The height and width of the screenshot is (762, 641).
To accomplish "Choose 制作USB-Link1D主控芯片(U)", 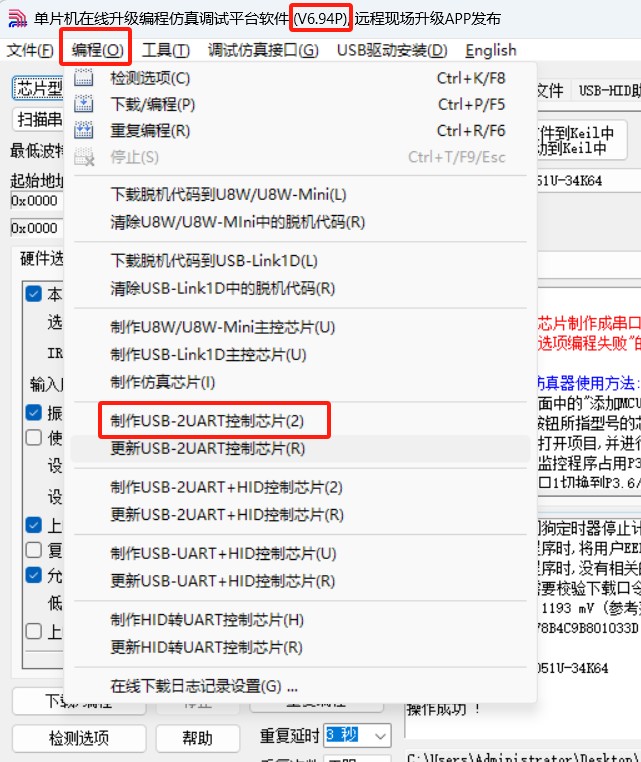I will coord(300,355).
